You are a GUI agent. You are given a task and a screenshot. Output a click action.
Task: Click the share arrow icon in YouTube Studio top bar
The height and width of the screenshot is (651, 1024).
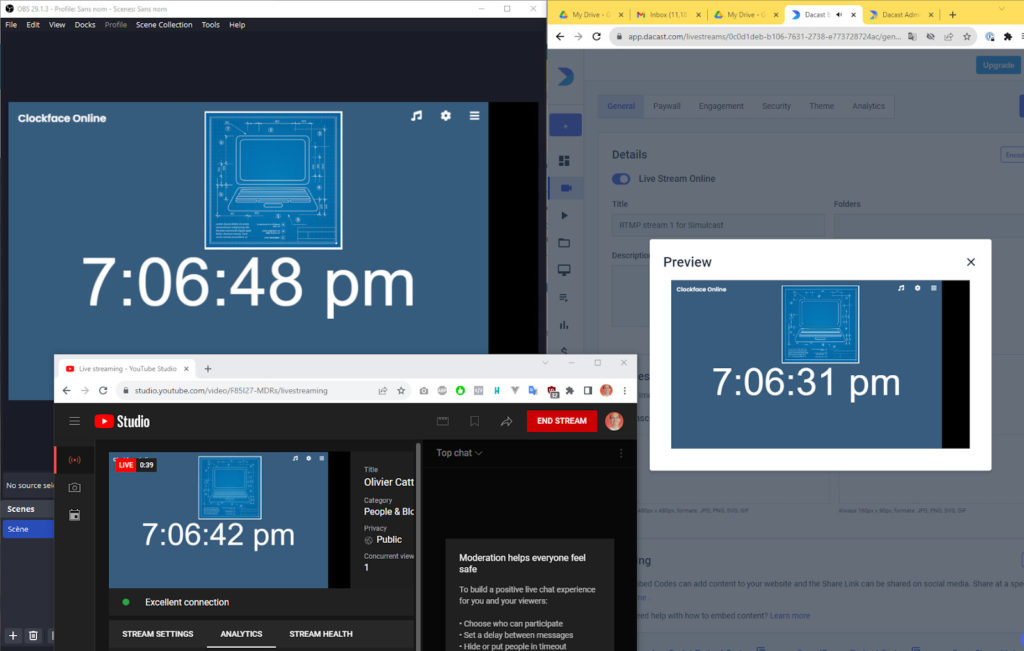coord(506,420)
